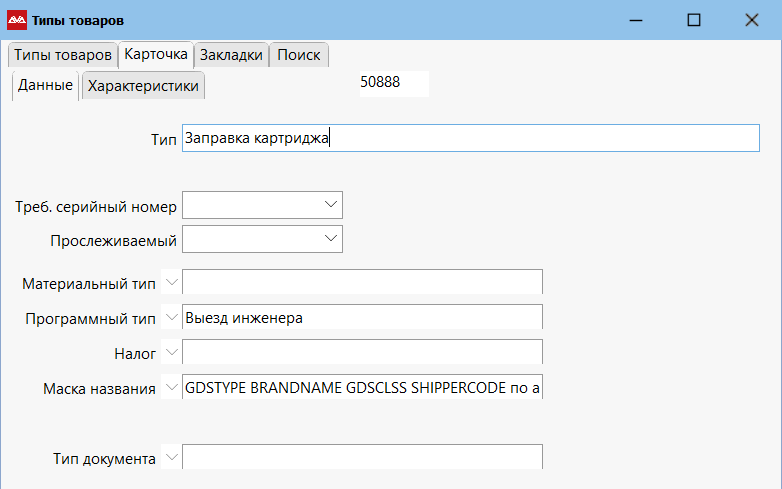Open the Маска названия chevron

tap(170, 388)
